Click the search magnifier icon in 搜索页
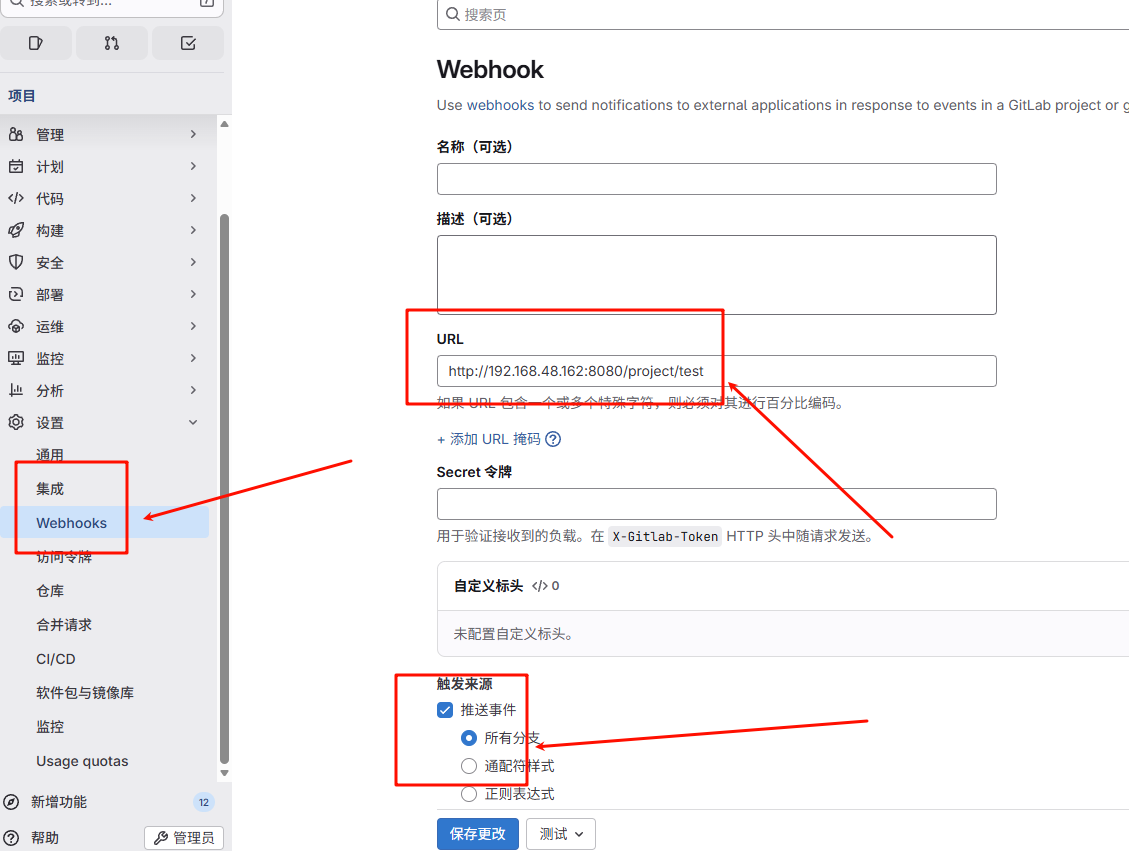The image size is (1129, 851). pos(453,14)
